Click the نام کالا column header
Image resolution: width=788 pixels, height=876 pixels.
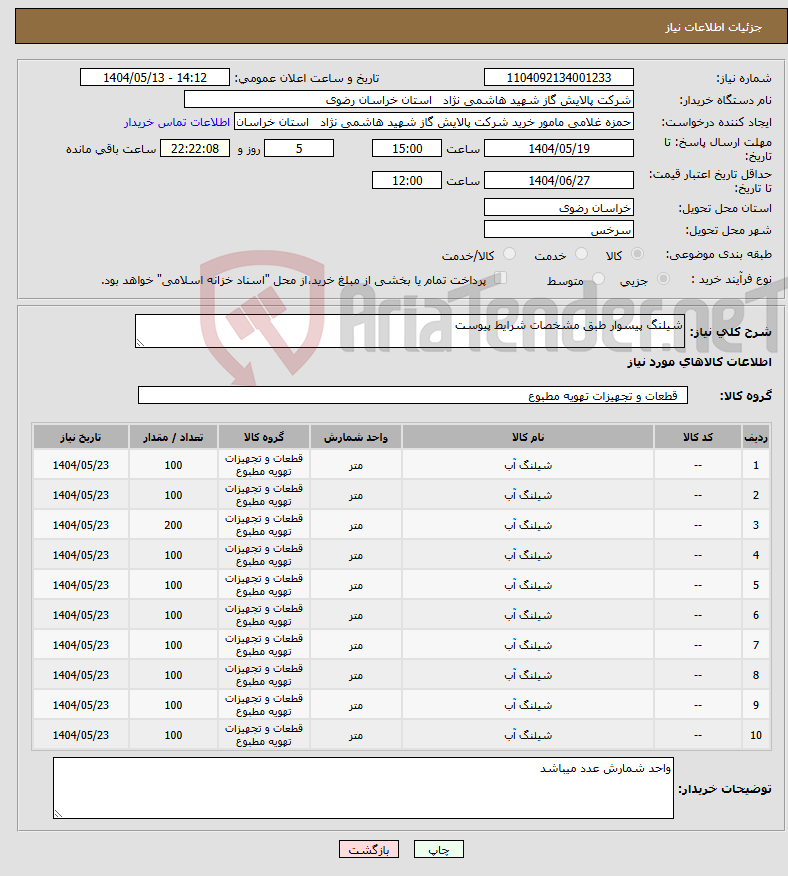pyautogui.click(x=528, y=437)
